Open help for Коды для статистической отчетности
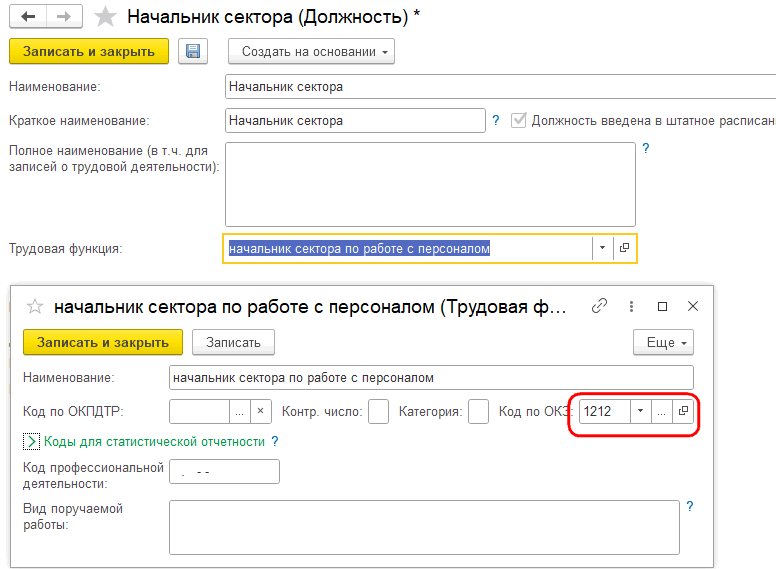The width and height of the screenshot is (776, 569). click(x=275, y=441)
